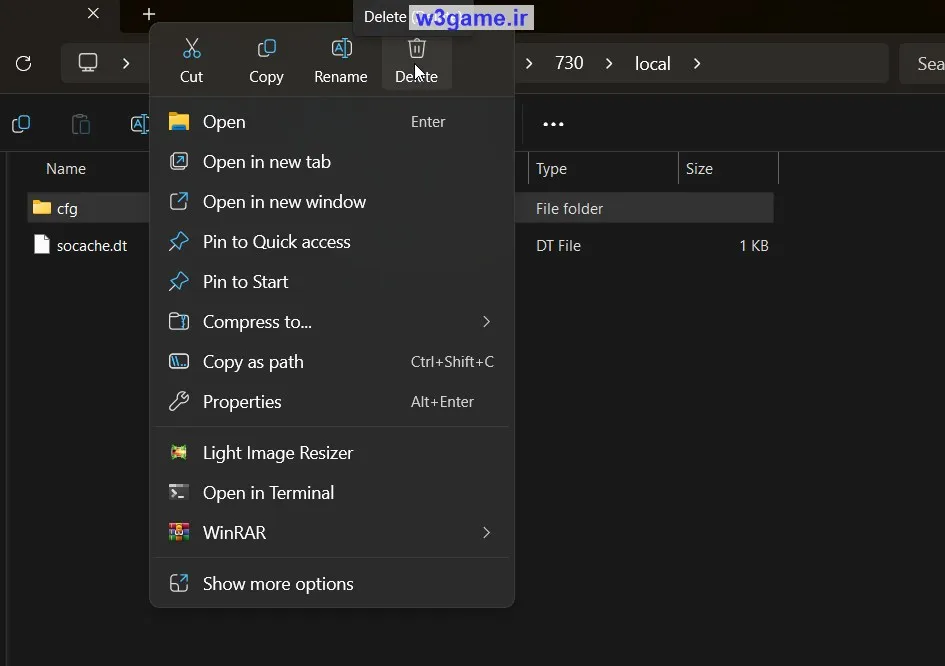Click the Light Image Resizer icon
The image size is (945, 666).
coord(179,452)
